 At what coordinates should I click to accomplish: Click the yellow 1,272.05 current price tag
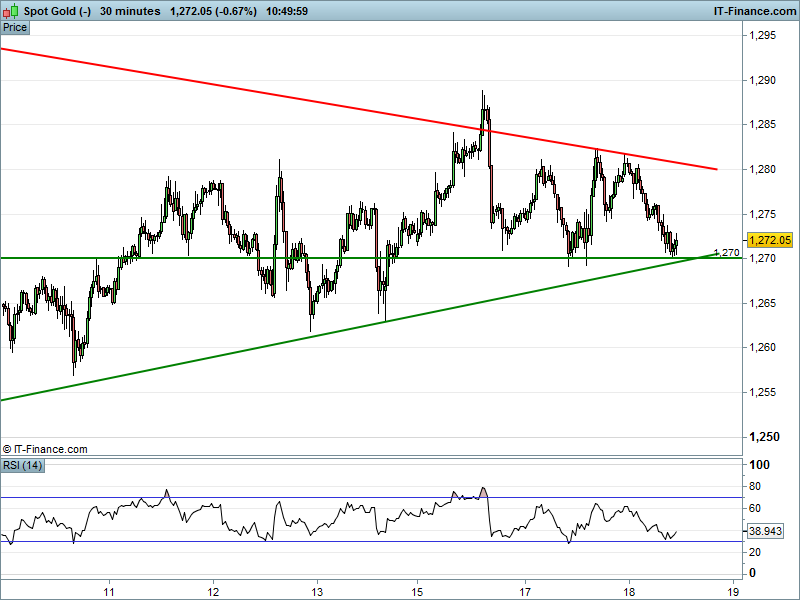tap(770, 240)
